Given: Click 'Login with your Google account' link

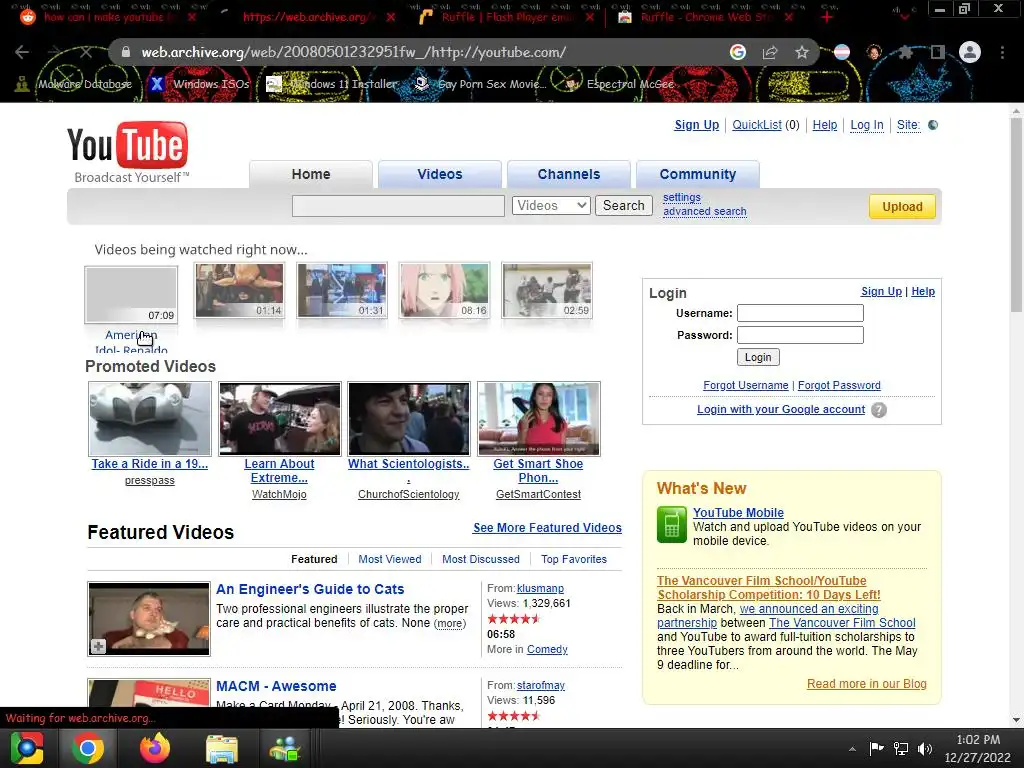Looking at the screenshot, I should coord(780,409).
